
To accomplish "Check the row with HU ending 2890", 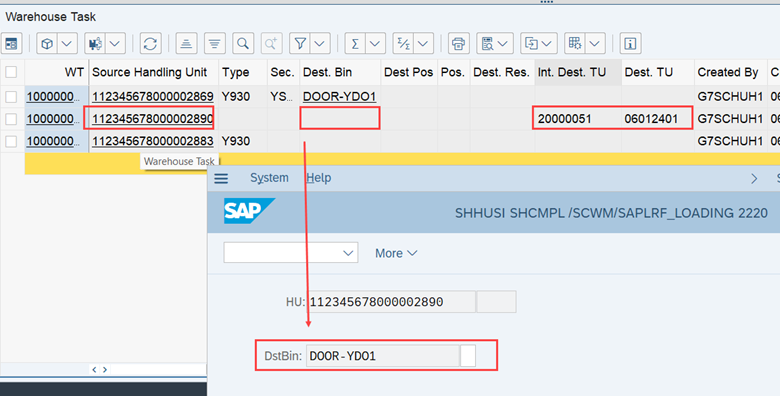I will (11, 119).
